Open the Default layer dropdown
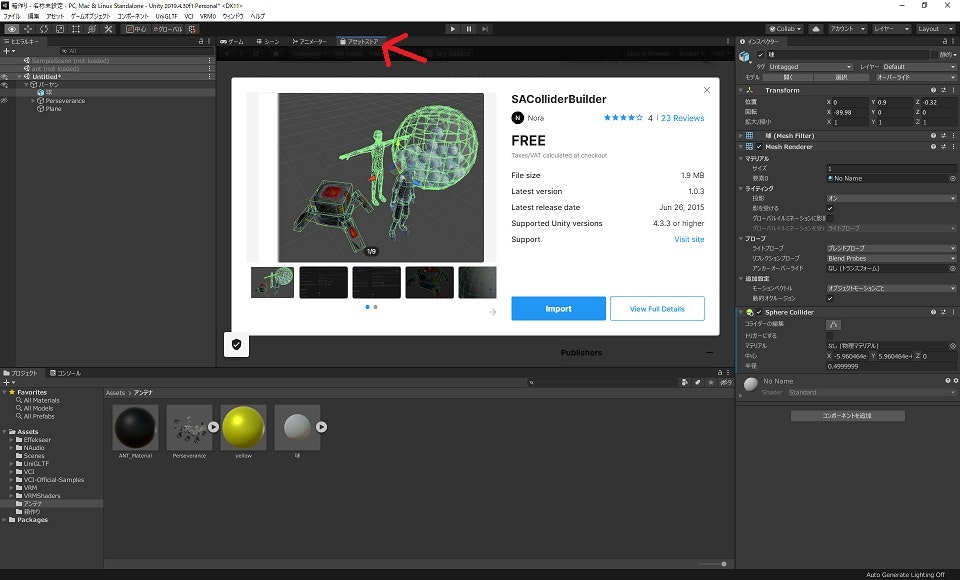The image size is (960, 580). click(x=918, y=67)
